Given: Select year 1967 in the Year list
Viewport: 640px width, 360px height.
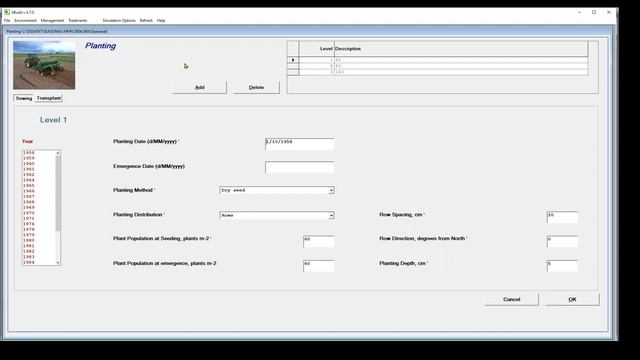Looking at the screenshot, I should click(29, 196).
